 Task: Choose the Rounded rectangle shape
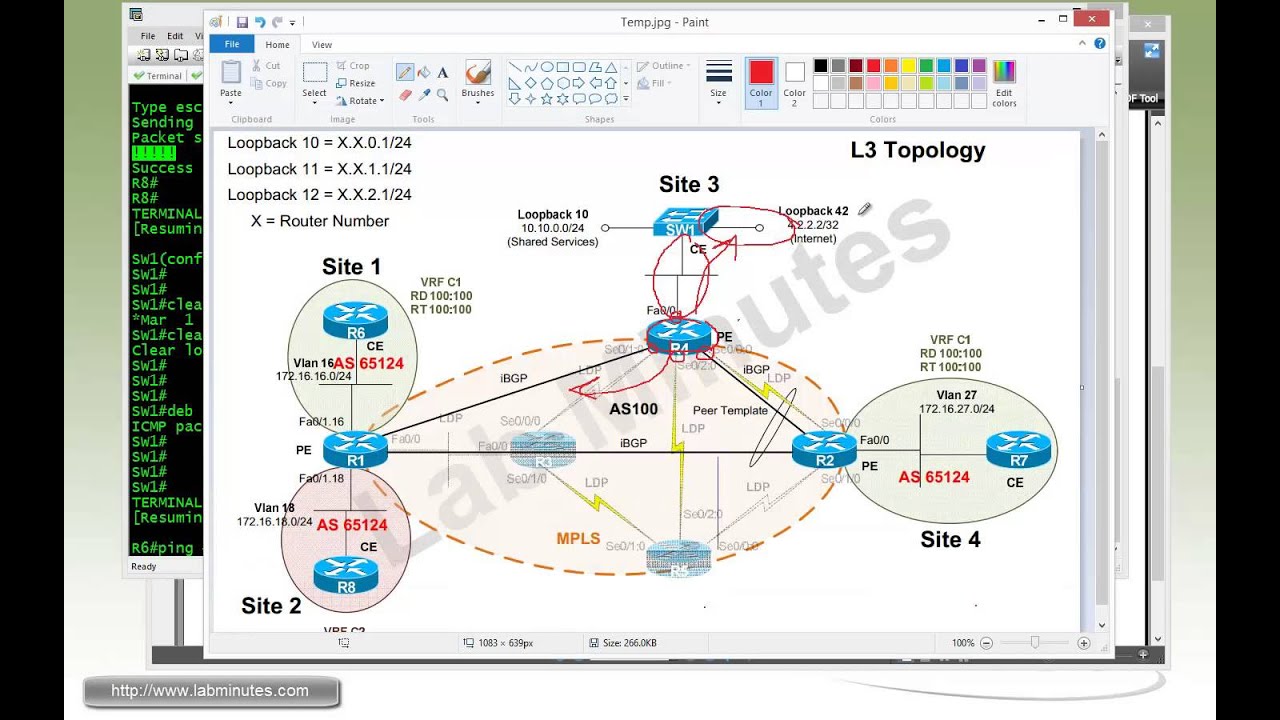pyautogui.click(x=579, y=68)
